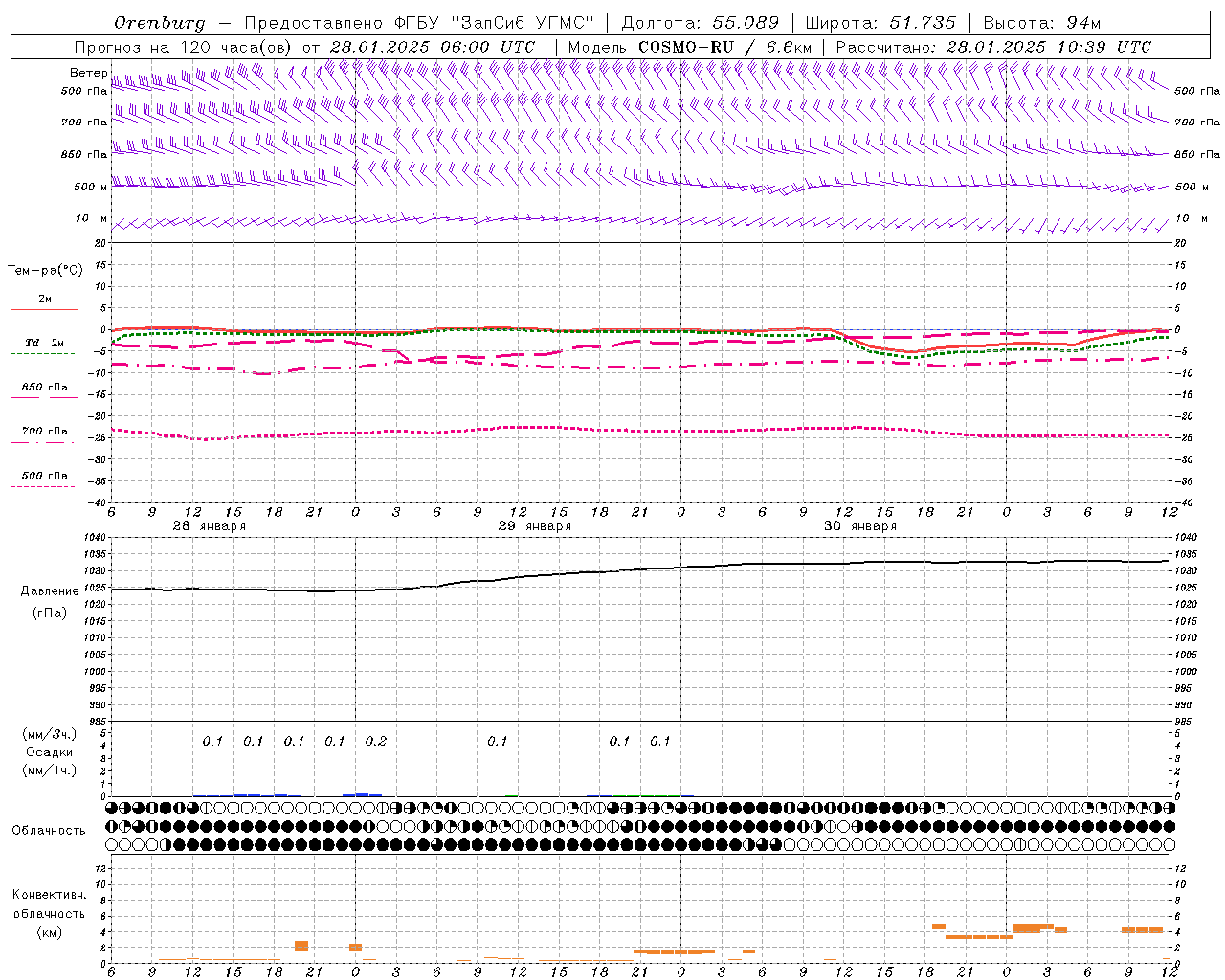Viewport: 1225px width, 980px height.
Task: Click the "Ветер" wind panel label
Action: (89, 73)
